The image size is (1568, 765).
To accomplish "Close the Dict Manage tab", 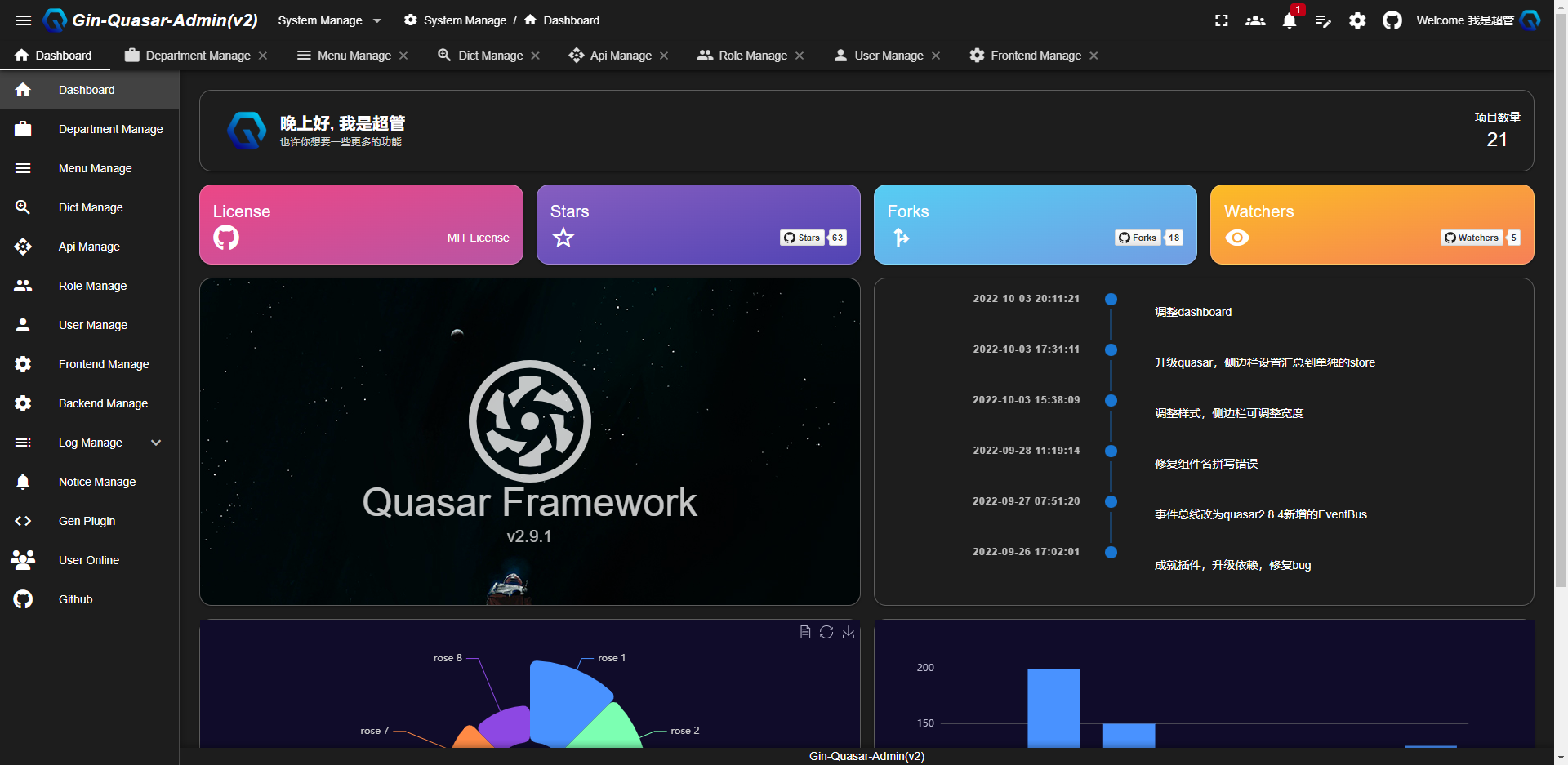I will click(536, 56).
